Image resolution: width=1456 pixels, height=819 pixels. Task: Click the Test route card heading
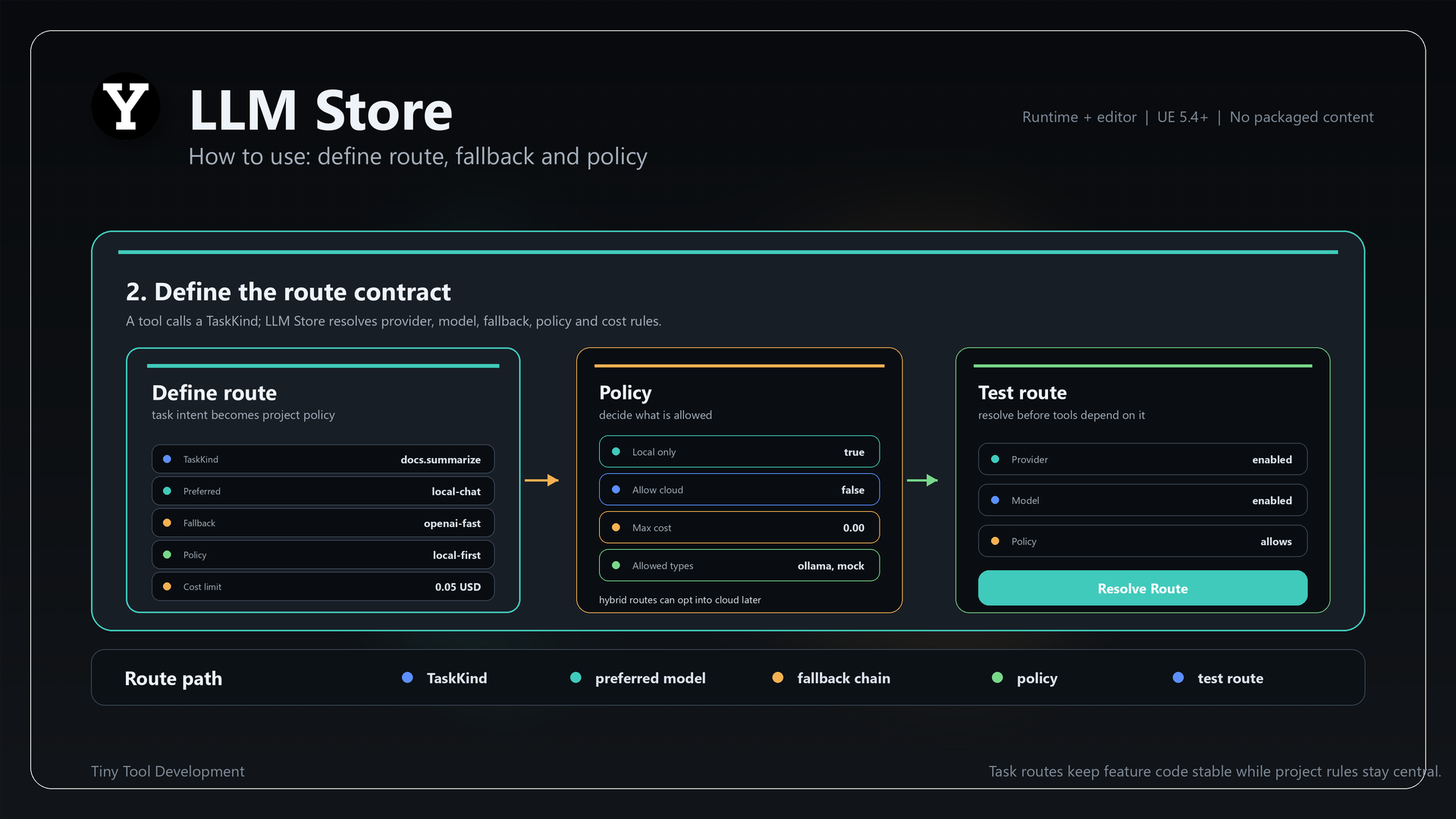pos(1022,393)
